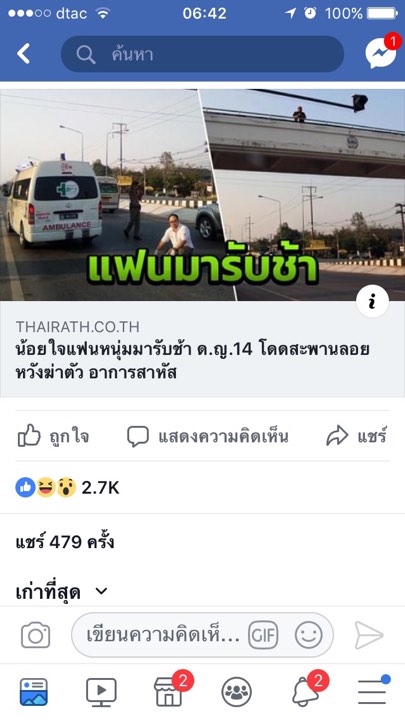Click the search field ค้นหา
This screenshot has height=720, width=405.
tap(202, 54)
